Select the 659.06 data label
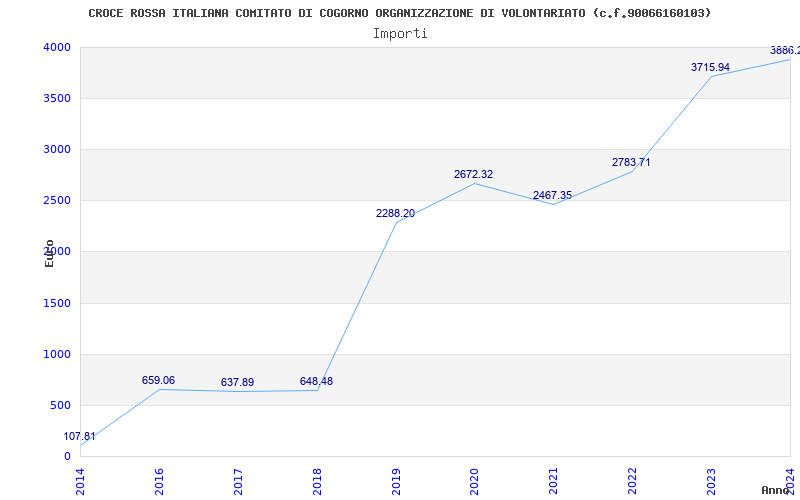 coord(158,380)
